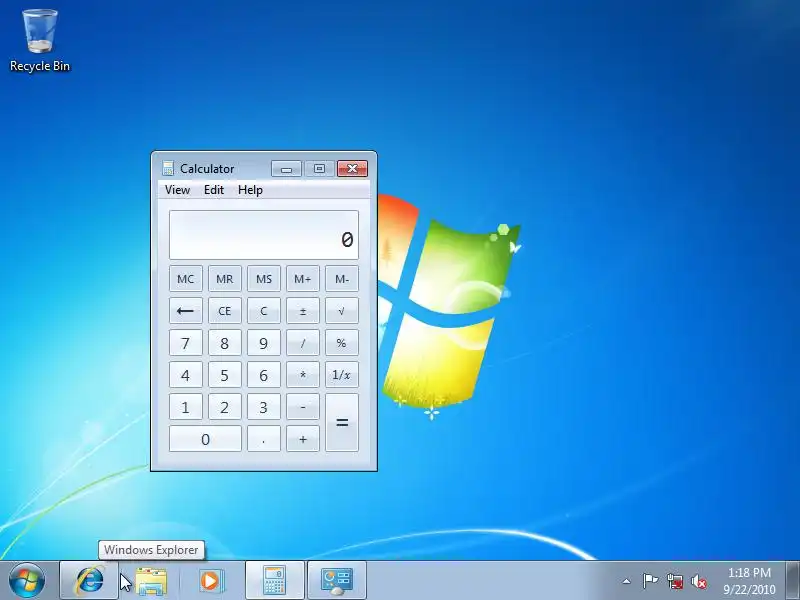This screenshot has width=800, height=600.
Task: Open the Action Center flag icon
Action: point(650,581)
